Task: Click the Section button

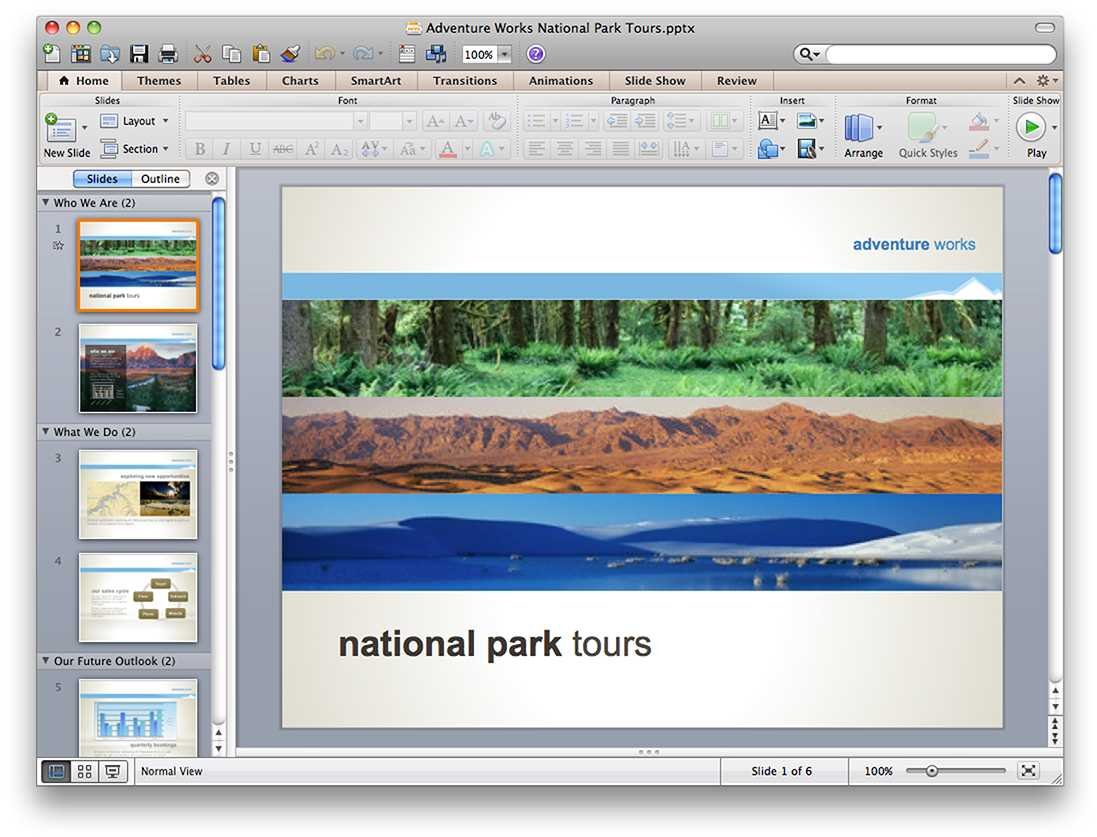Action: 135,148
